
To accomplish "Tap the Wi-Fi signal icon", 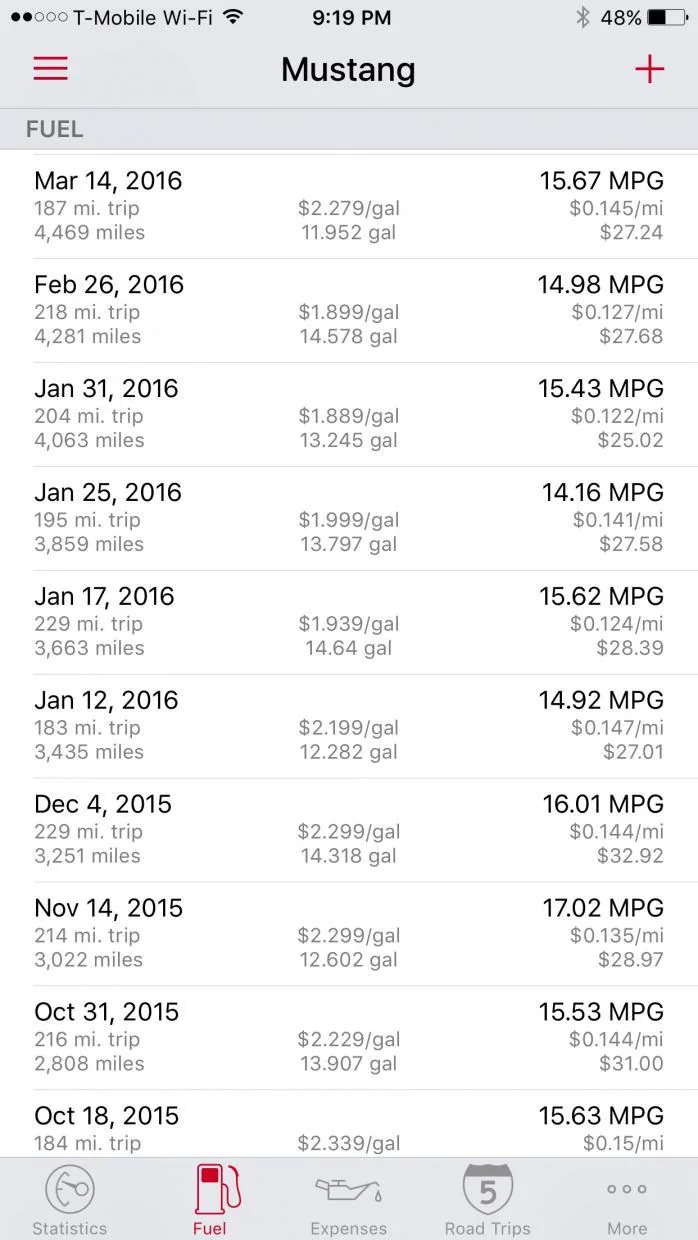I will [233, 17].
